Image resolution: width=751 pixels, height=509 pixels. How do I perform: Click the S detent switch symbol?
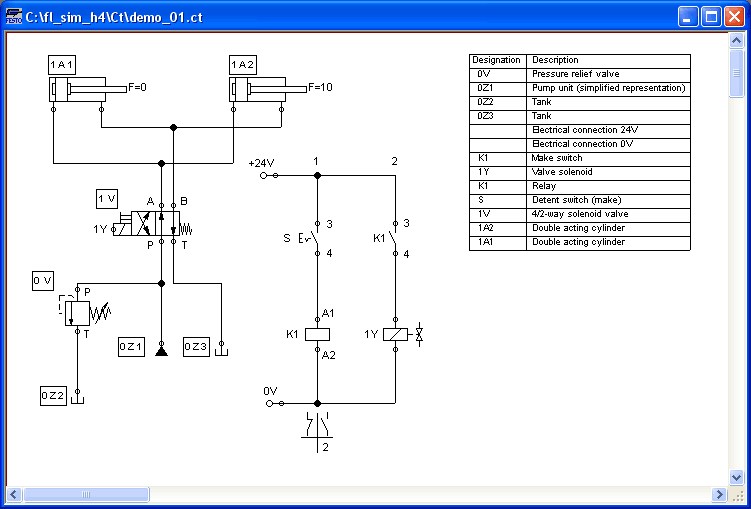coord(310,238)
